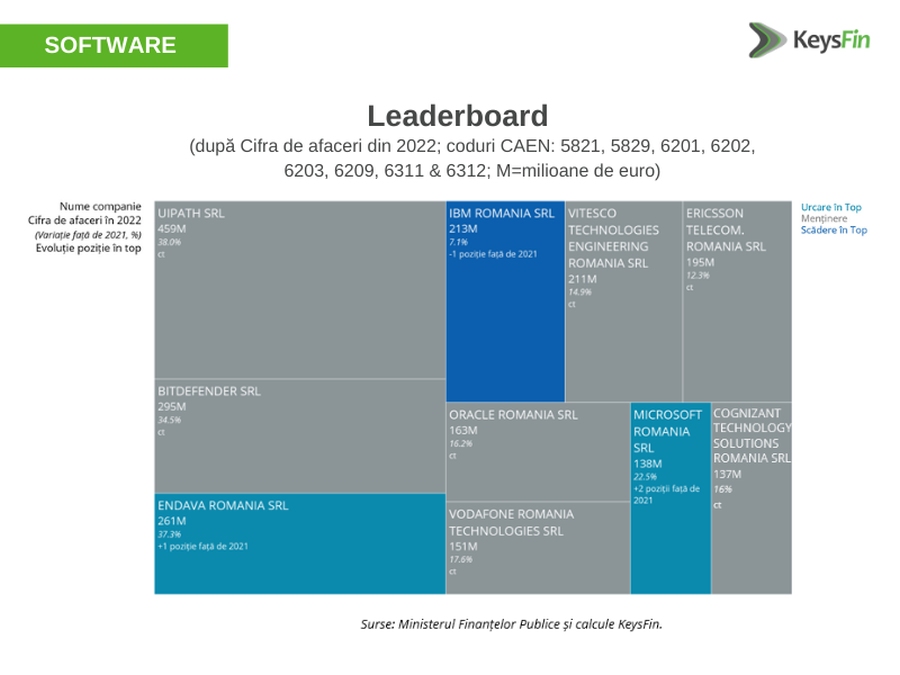The height and width of the screenshot is (675, 900).
Task: Select the VITESCO TECHNOLOGIES ENGINEERING tile
Action: [x=623, y=302]
